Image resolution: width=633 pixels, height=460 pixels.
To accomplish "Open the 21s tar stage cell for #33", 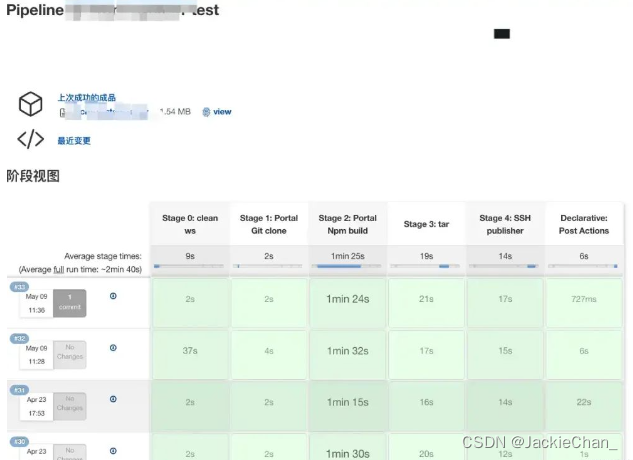I will pos(426,302).
